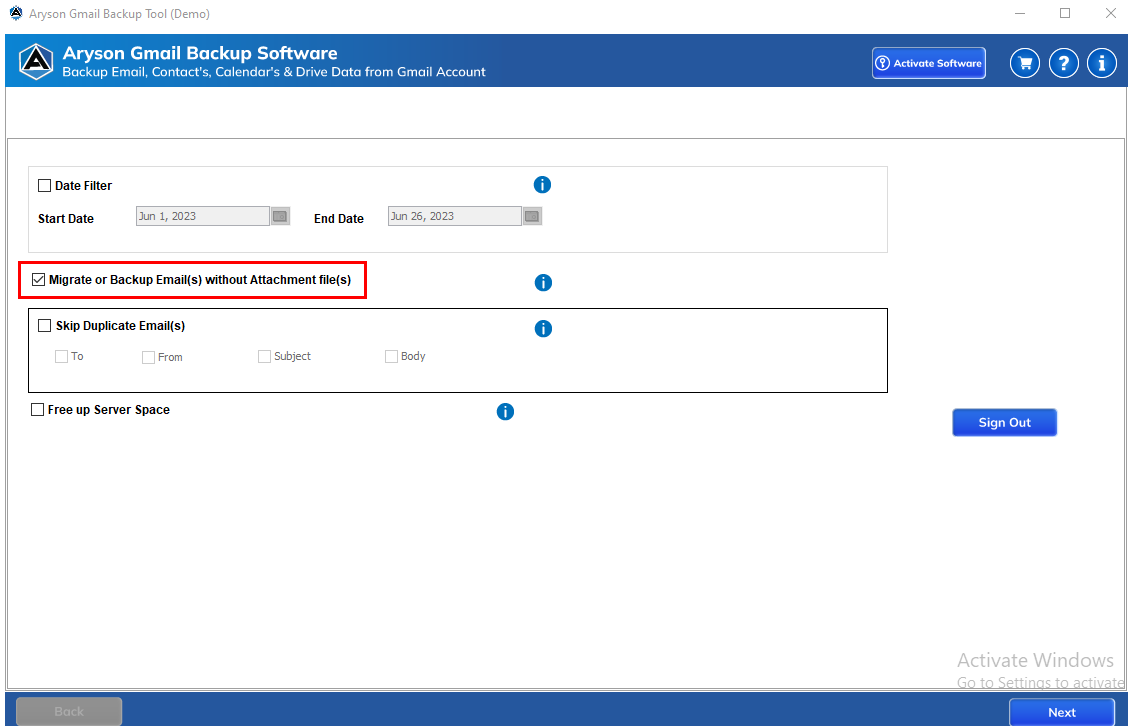Image resolution: width=1128 pixels, height=726 pixels.
Task: Open the about info icon in header
Action: [1101, 63]
